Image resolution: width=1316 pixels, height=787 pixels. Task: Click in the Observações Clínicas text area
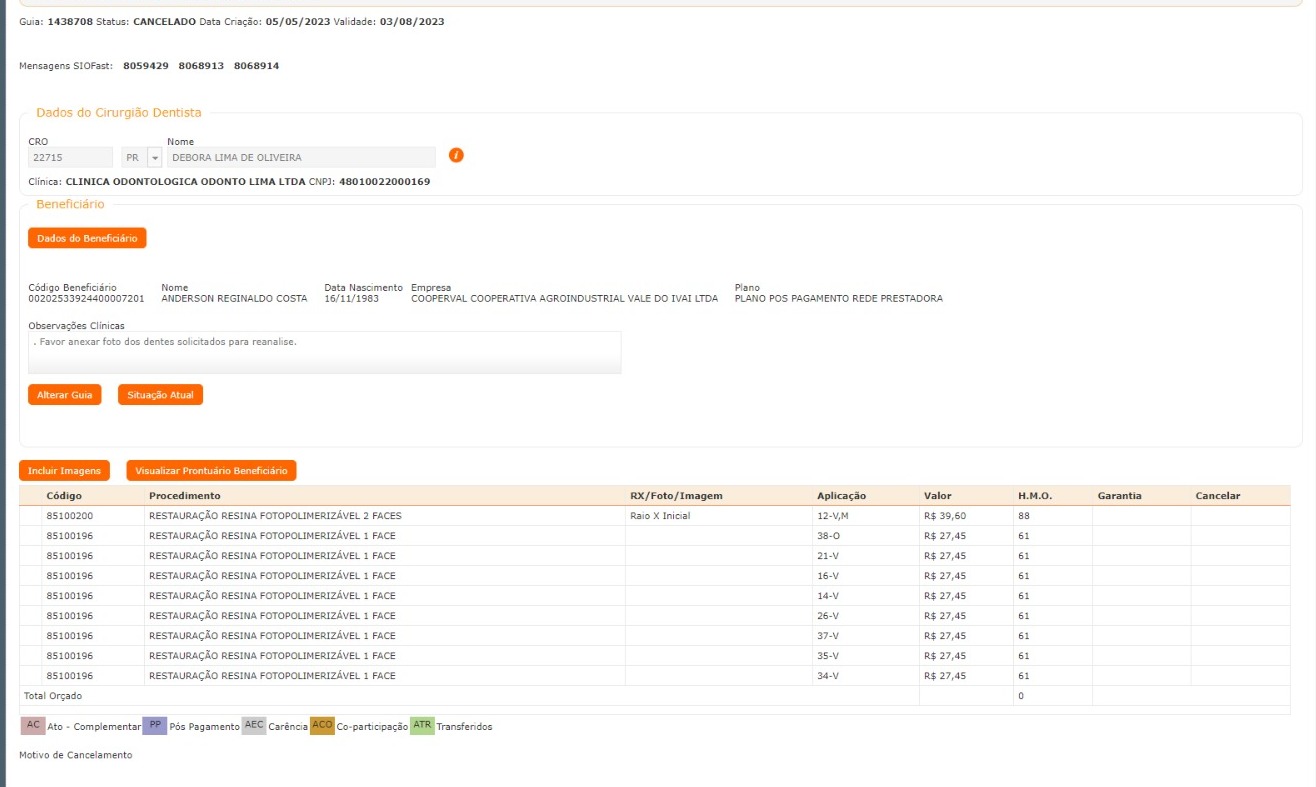click(x=324, y=352)
